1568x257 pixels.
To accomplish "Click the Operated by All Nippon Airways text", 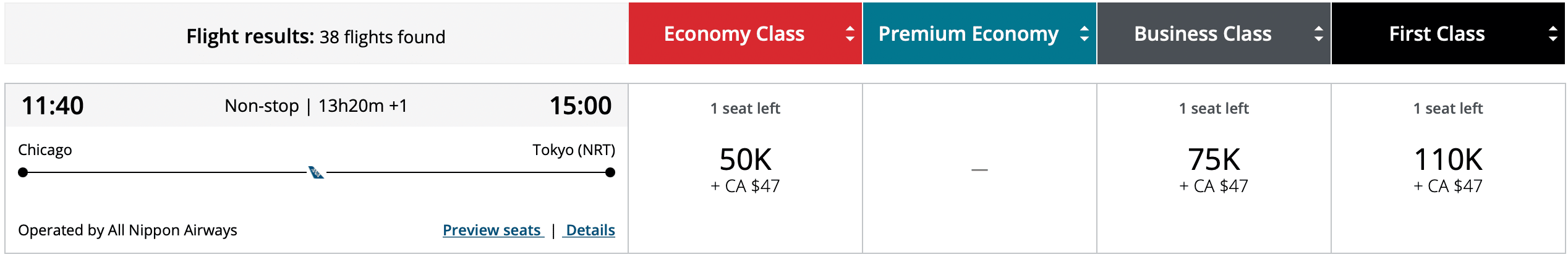I will click(127, 230).
